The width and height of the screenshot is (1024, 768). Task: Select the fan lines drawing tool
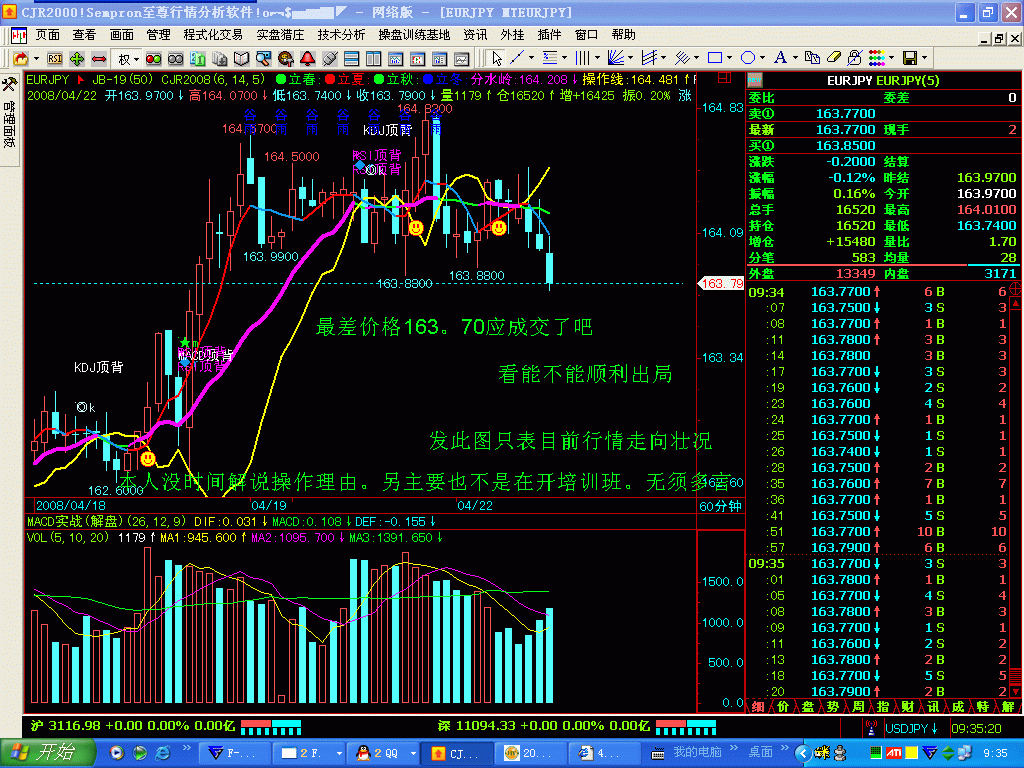click(616, 58)
